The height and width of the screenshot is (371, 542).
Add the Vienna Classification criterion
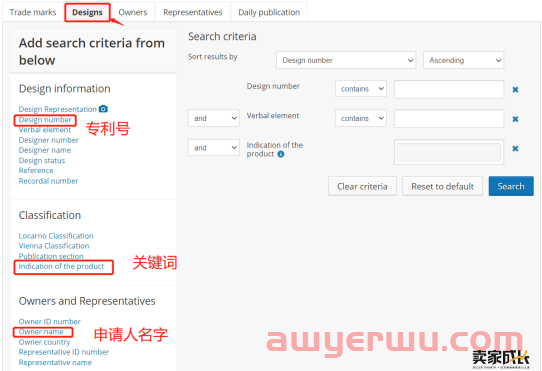click(54, 246)
